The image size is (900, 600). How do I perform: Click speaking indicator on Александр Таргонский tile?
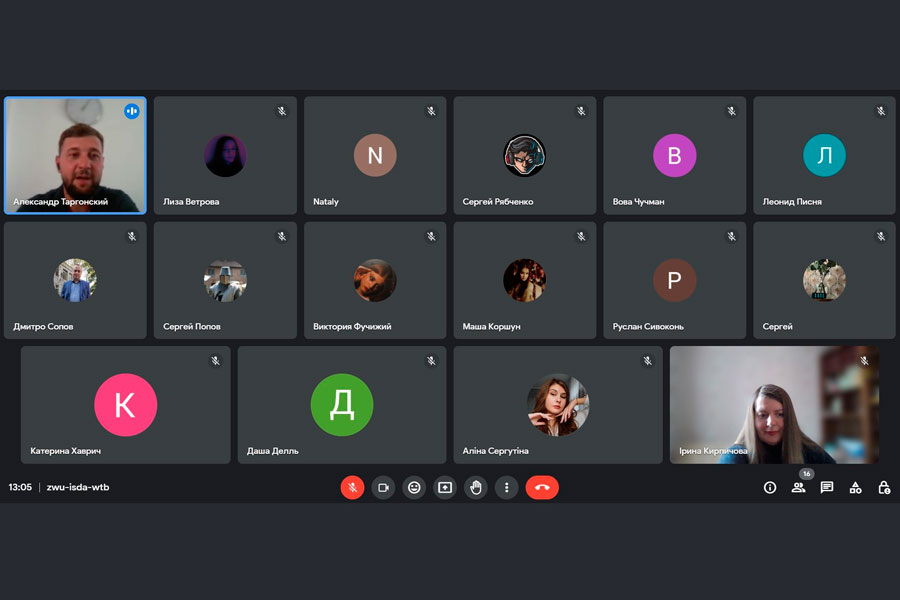pos(131,111)
